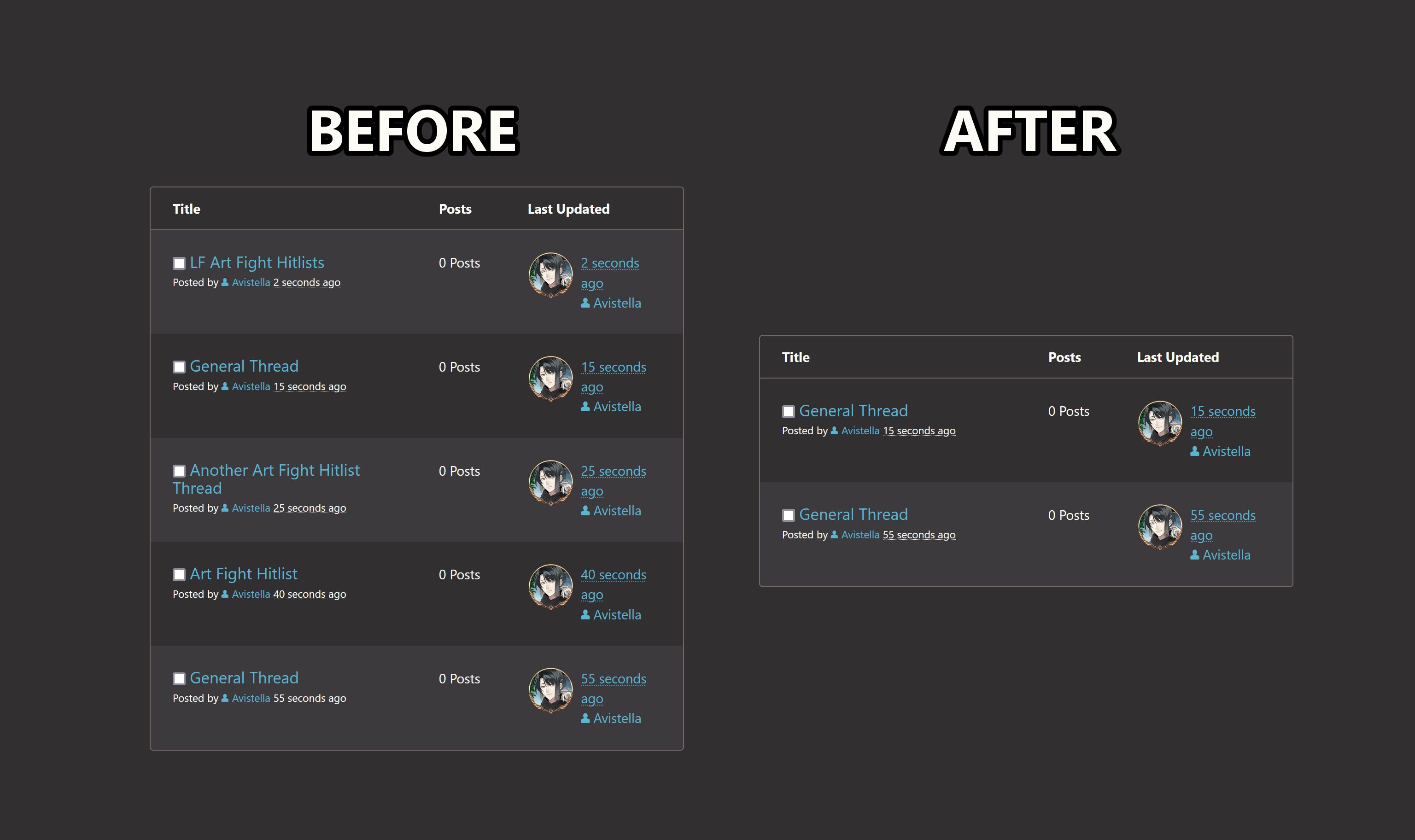Click Avistella profile link on first thread
Image resolution: width=1415 pixels, height=840 pixels.
coord(249,282)
